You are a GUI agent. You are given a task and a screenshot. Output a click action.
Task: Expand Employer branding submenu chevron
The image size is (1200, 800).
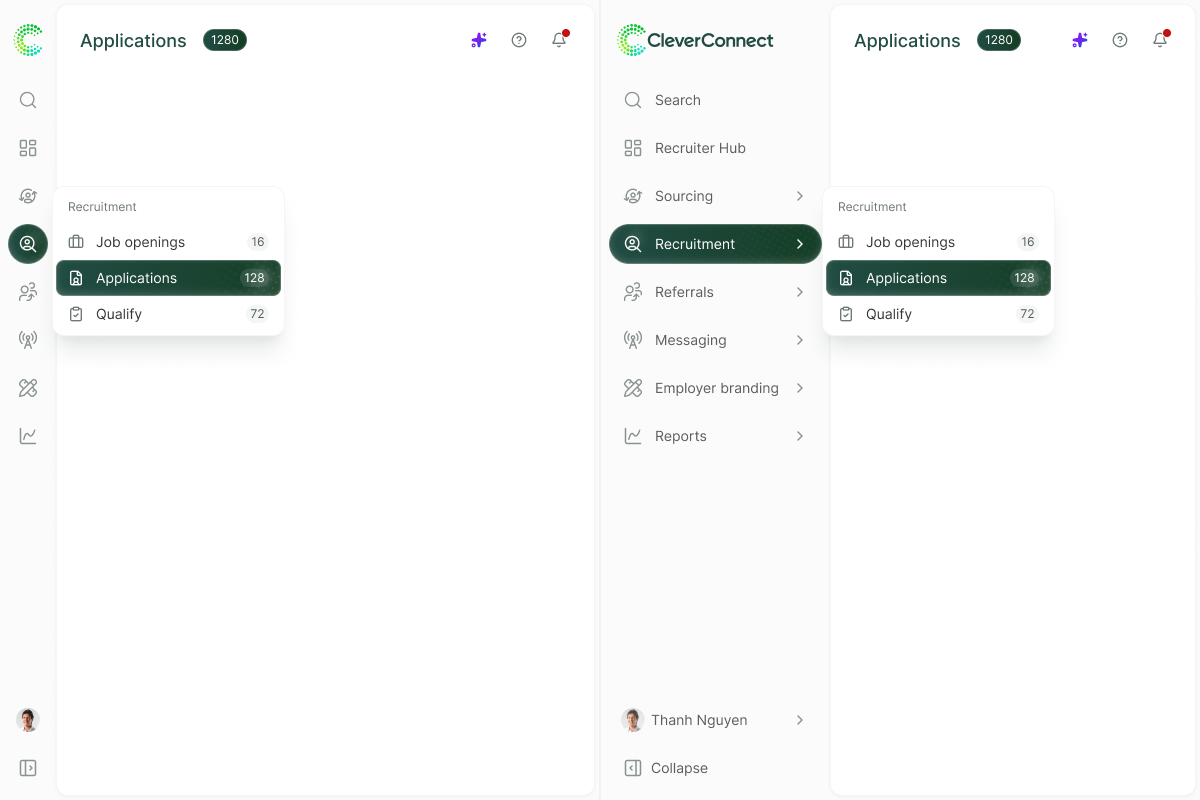(x=800, y=388)
